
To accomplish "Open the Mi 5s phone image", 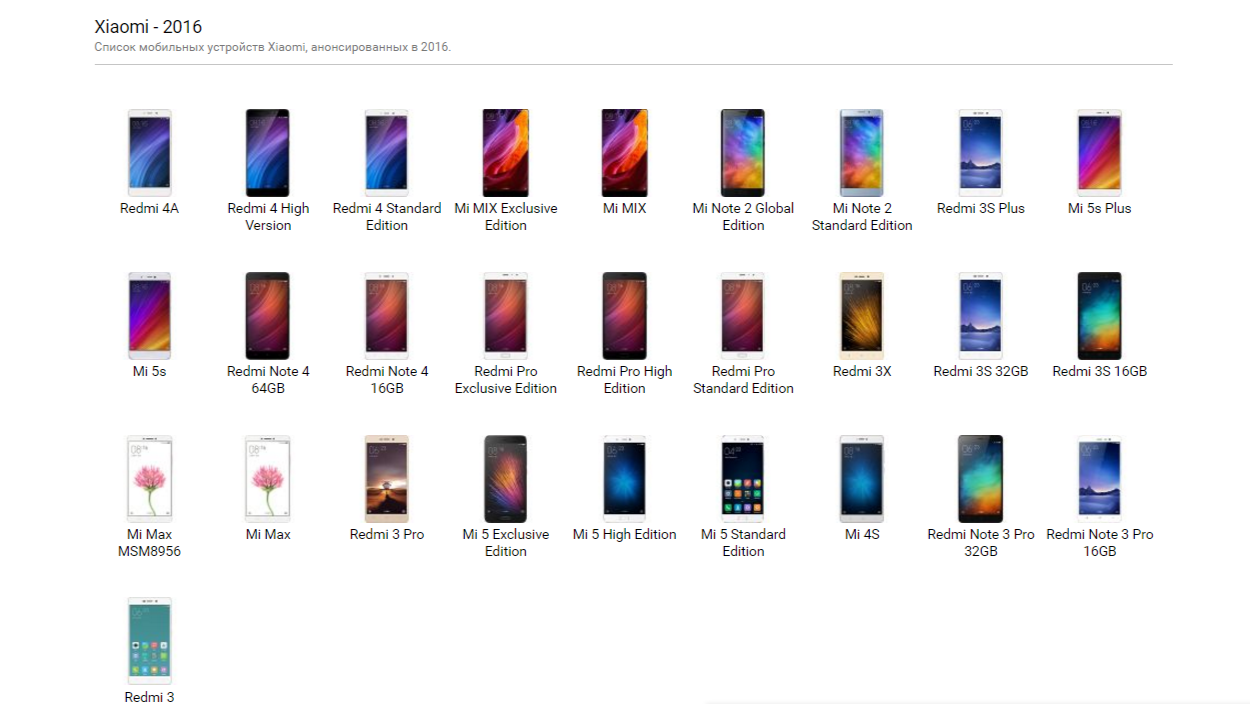I will [x=149, y=316].
